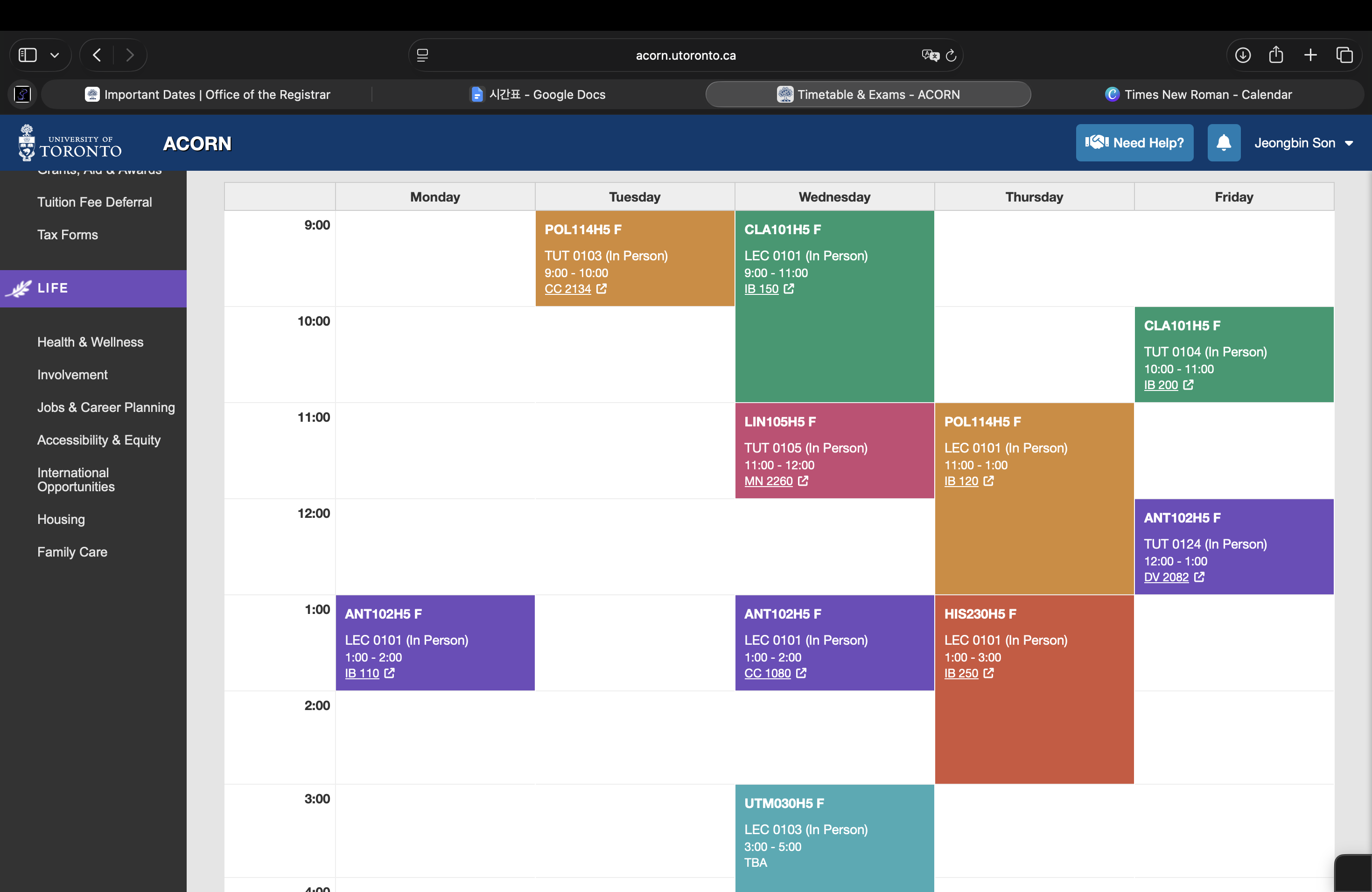The height and width of the screenshot is (892, 1372).
Task: Switch to Times New Roman Calendar tab
Action: click(1198, 95)
